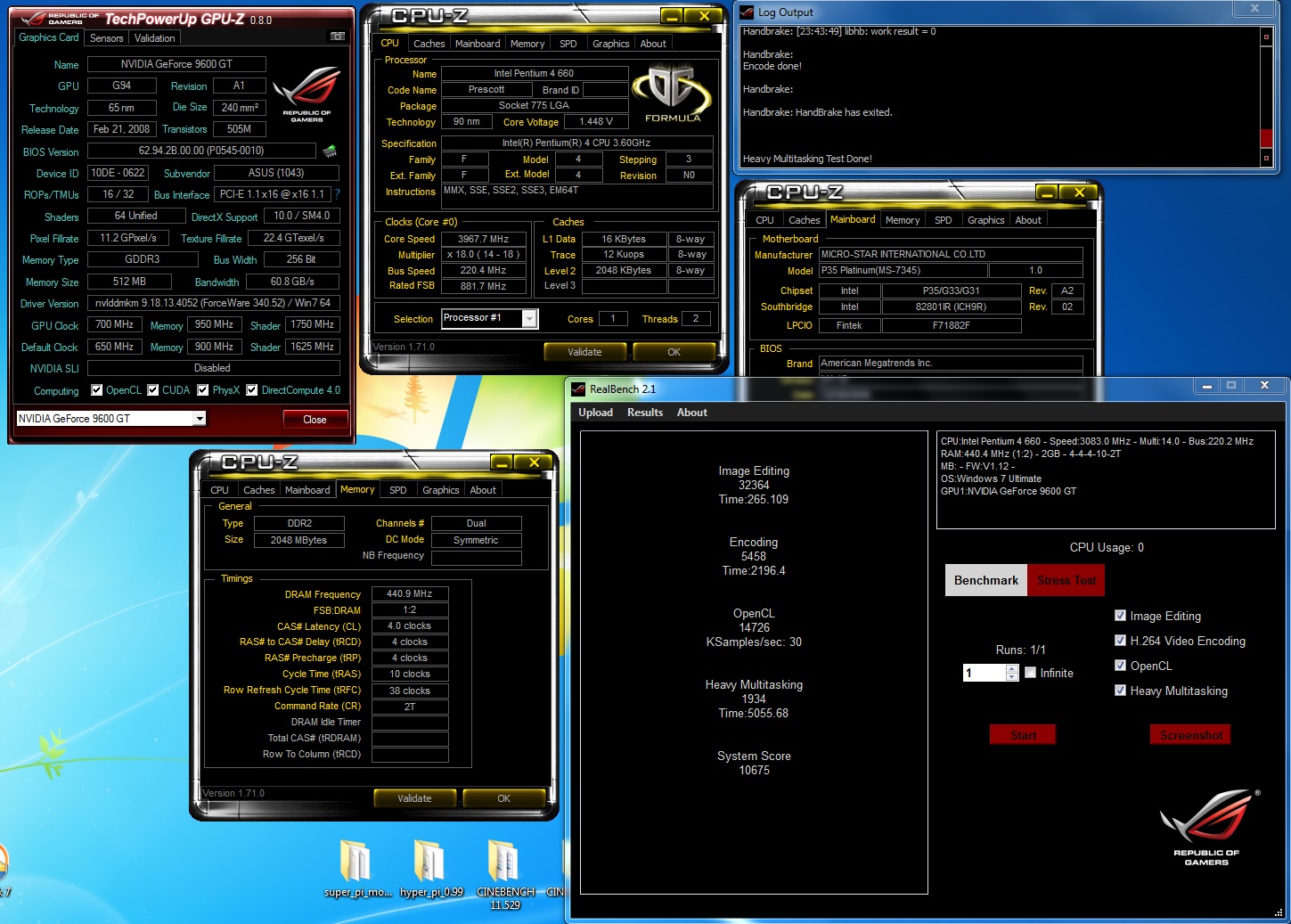
Task: Open the Results menu in RealBench
Action: pos(645,412)
